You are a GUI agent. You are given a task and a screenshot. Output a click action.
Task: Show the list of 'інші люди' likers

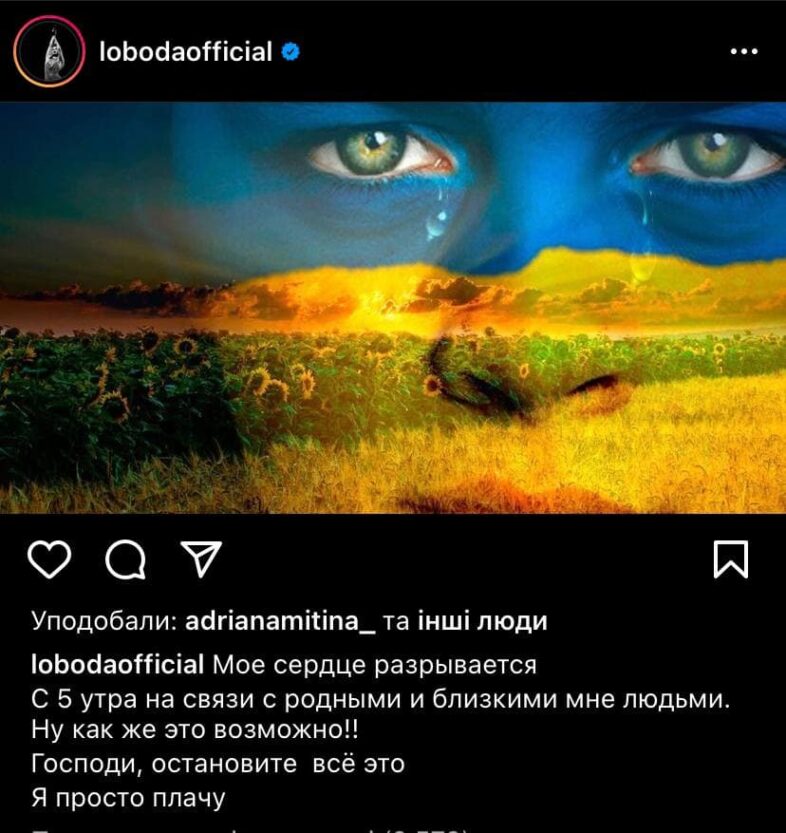pyautogui.click(x=483, y=621)
